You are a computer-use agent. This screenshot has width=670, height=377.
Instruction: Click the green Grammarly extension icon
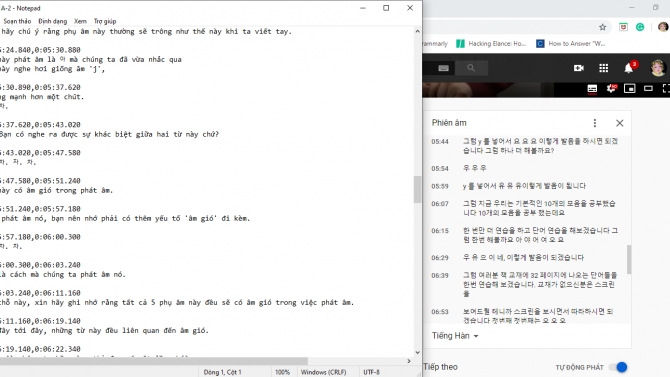coord(640,27)
